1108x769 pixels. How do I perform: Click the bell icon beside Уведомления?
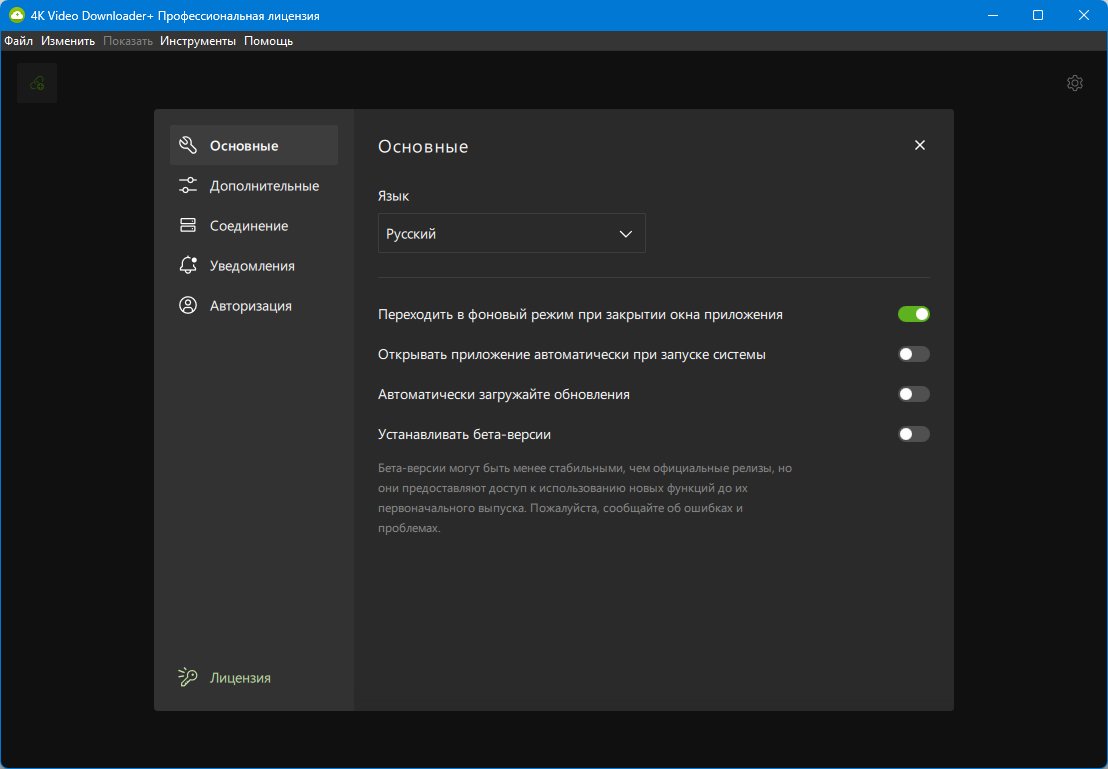[x=188, y=266]
